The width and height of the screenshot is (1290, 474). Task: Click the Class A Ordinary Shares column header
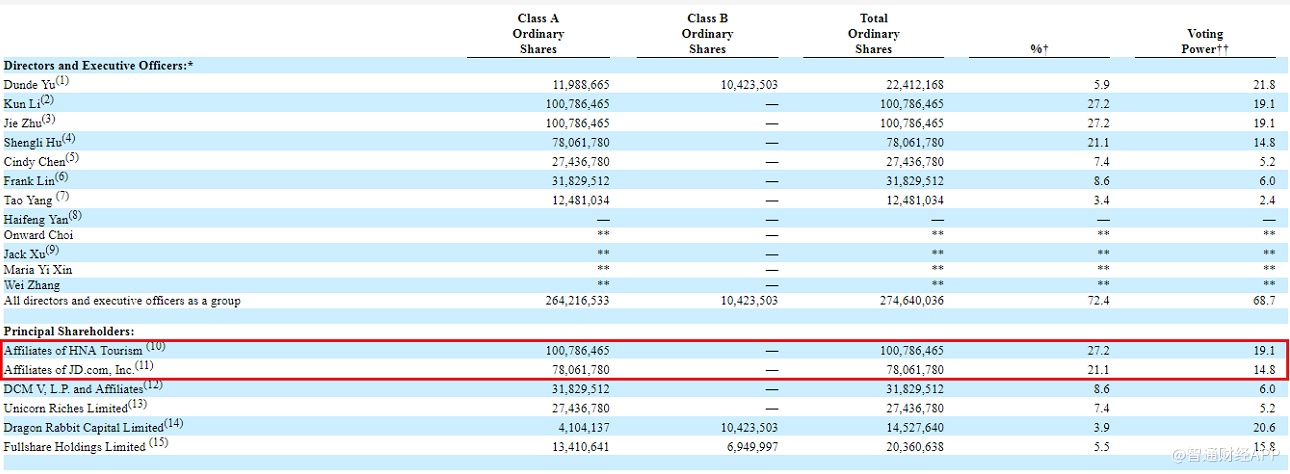pyautogui.click(x=538, y=33)
